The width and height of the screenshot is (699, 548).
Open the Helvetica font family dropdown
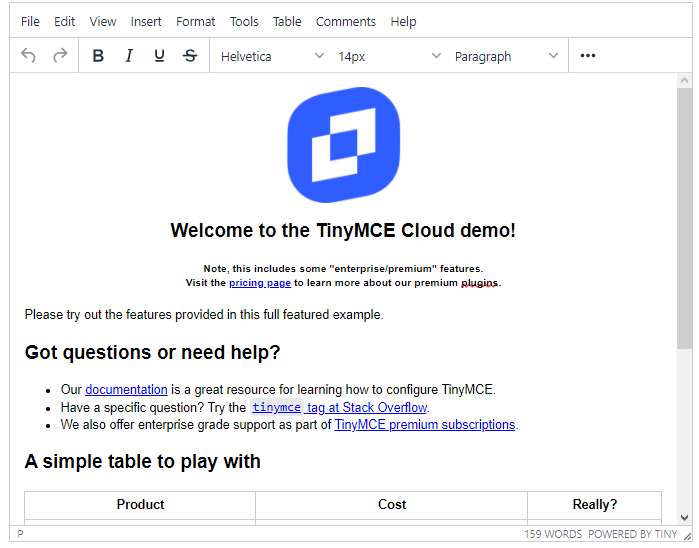click(x=272, y=56)
